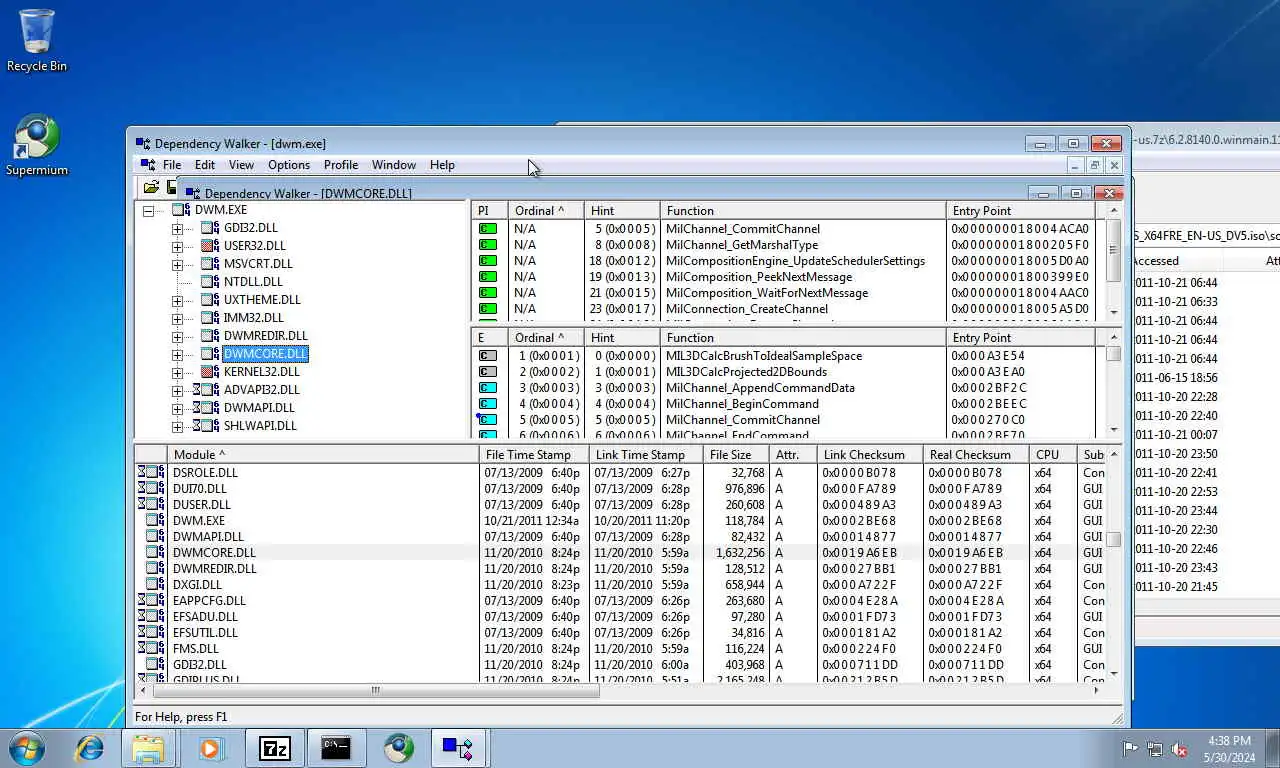The image size is (1280, 768).
Task: Click the clock showing 4:38 PM
Action: coord(1229,741)
